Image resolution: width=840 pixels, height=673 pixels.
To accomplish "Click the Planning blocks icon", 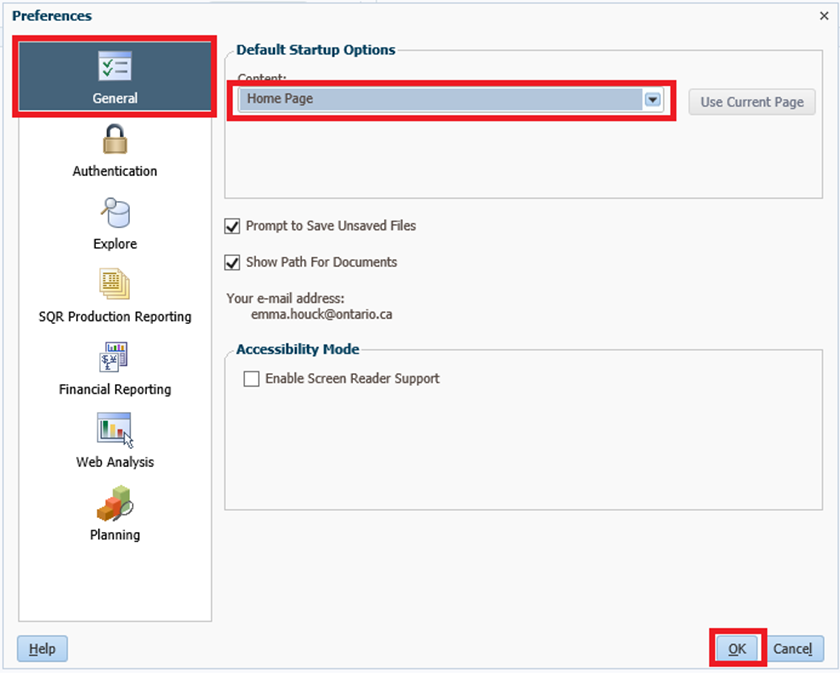I will (x=115, y=503).
